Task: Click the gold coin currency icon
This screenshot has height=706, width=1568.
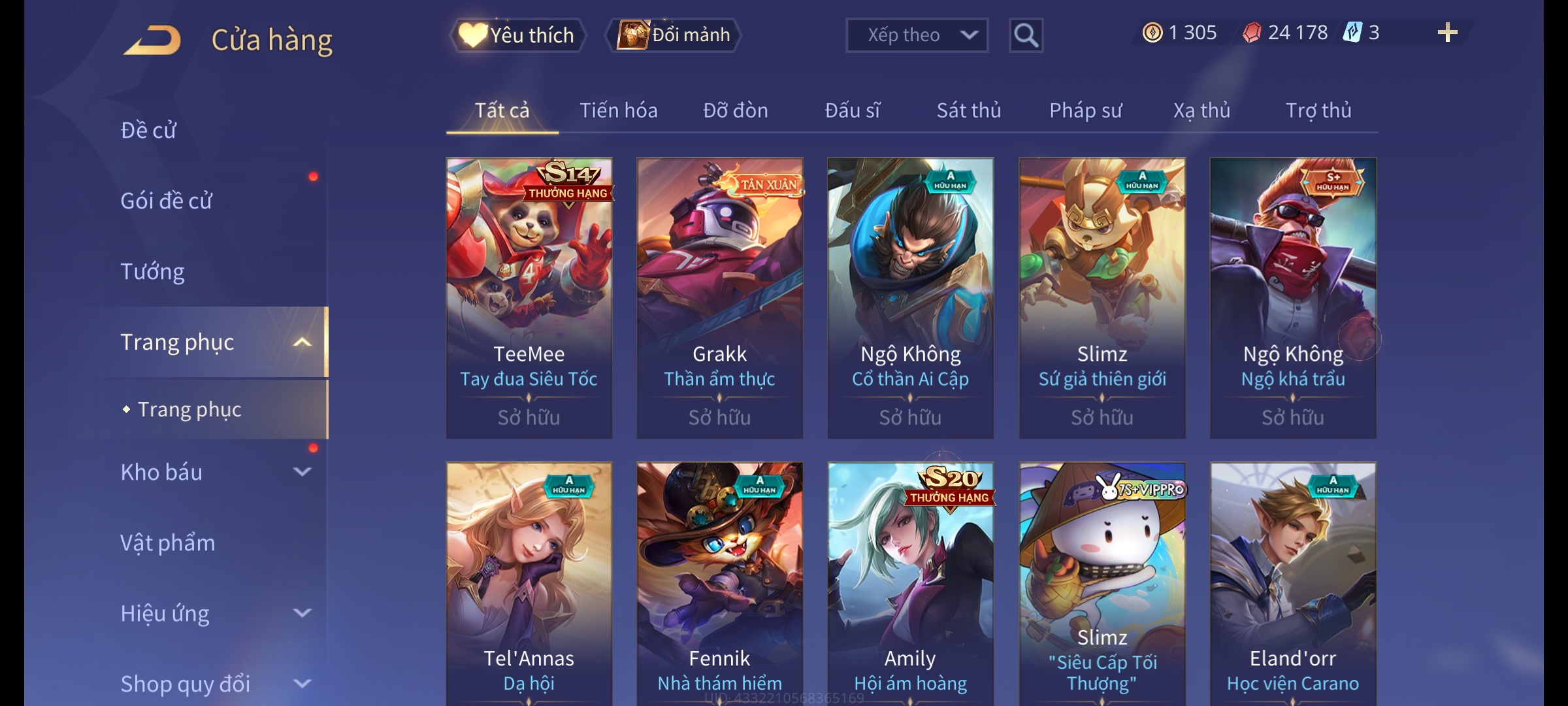Action: pyautogui.click(x=1152, y=33)
